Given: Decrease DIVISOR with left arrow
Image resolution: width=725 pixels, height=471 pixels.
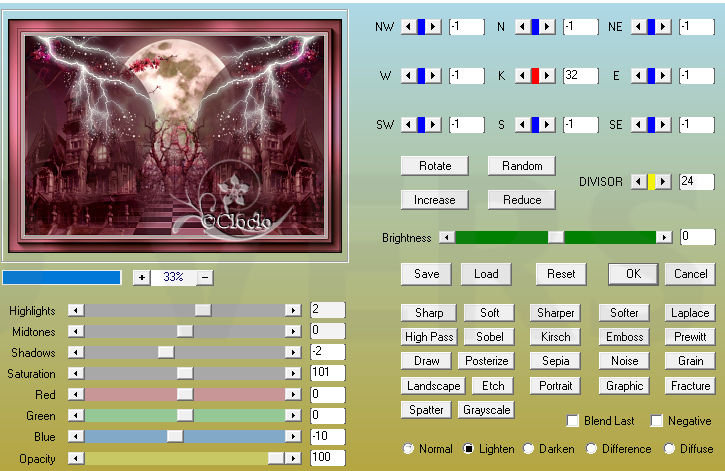Looking at the screenshot, I should pos(639,182).
